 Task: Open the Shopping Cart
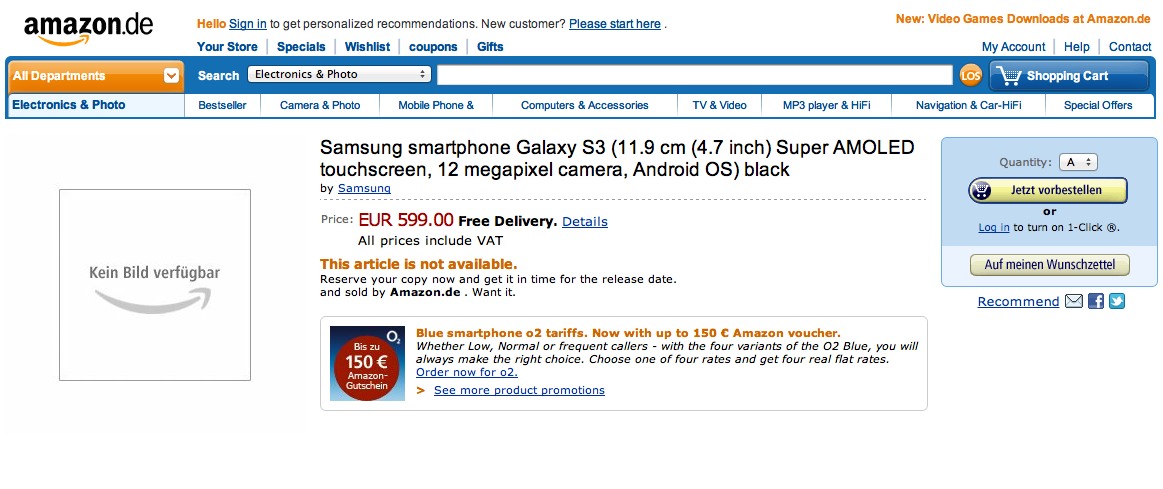click(x=1068, y=76)
